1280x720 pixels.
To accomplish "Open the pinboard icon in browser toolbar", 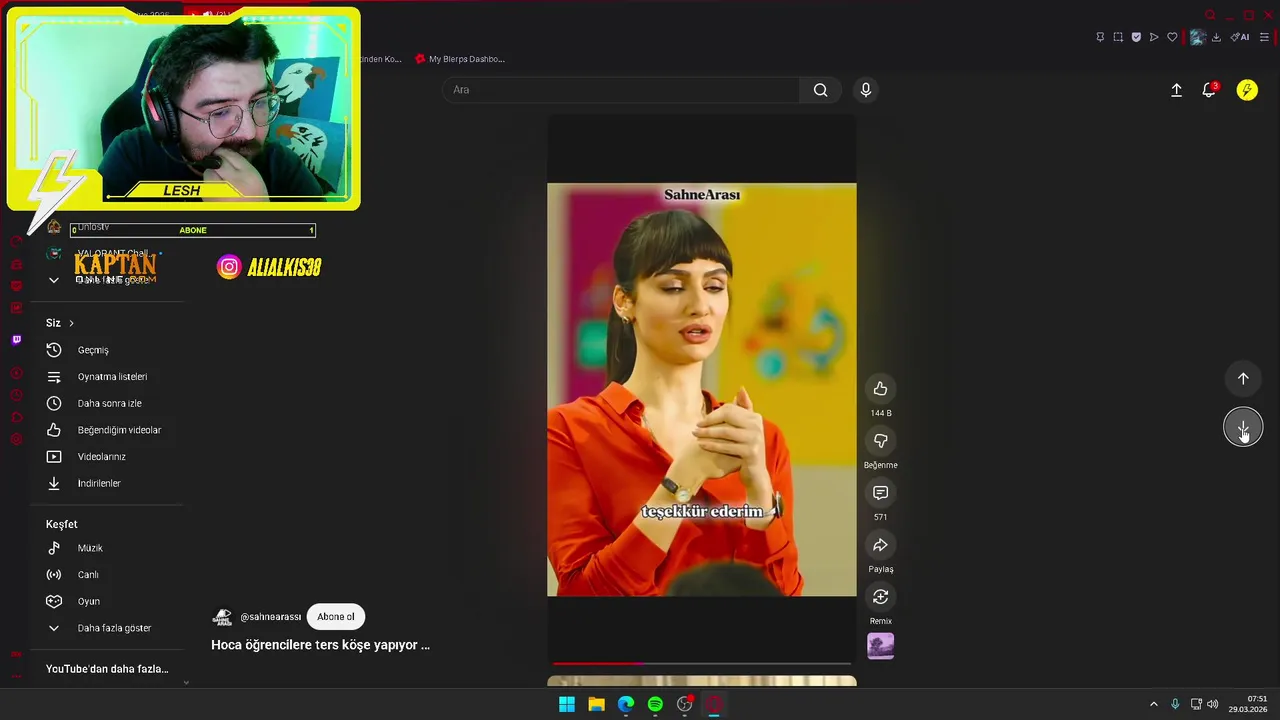I will [x=1100, y=37].
